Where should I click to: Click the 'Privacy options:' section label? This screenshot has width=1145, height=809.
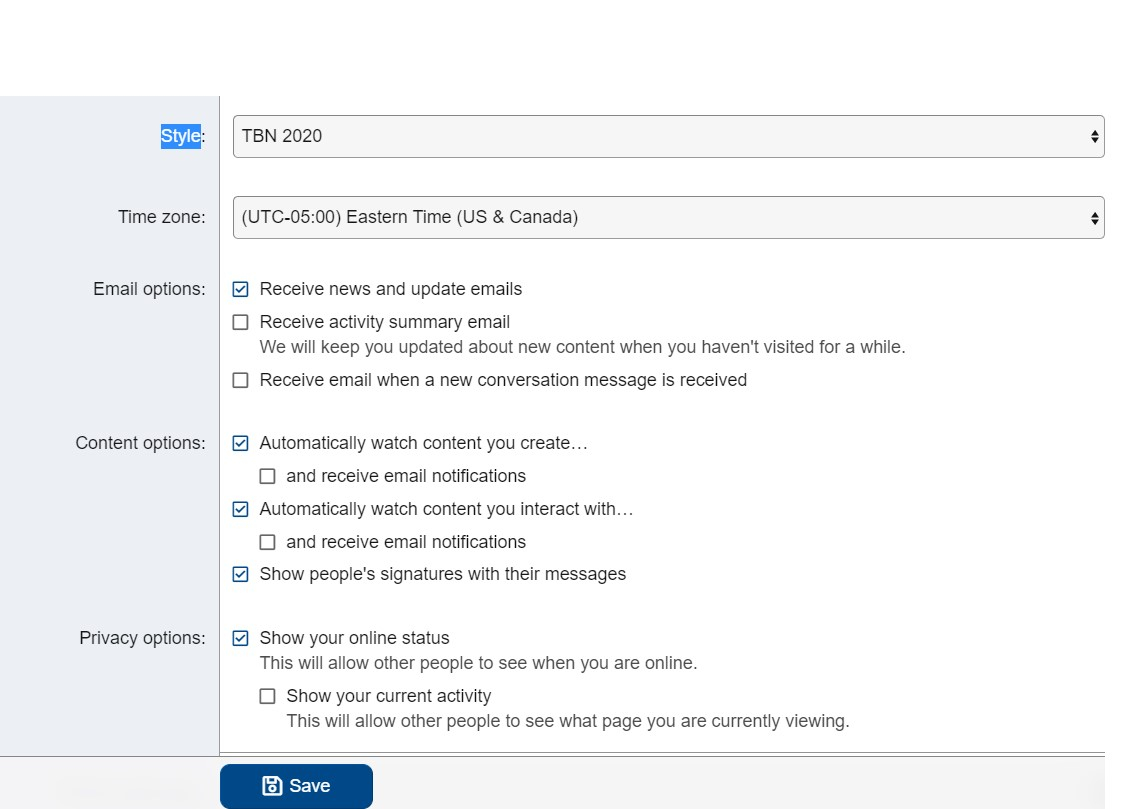click(x=142, y=638)
